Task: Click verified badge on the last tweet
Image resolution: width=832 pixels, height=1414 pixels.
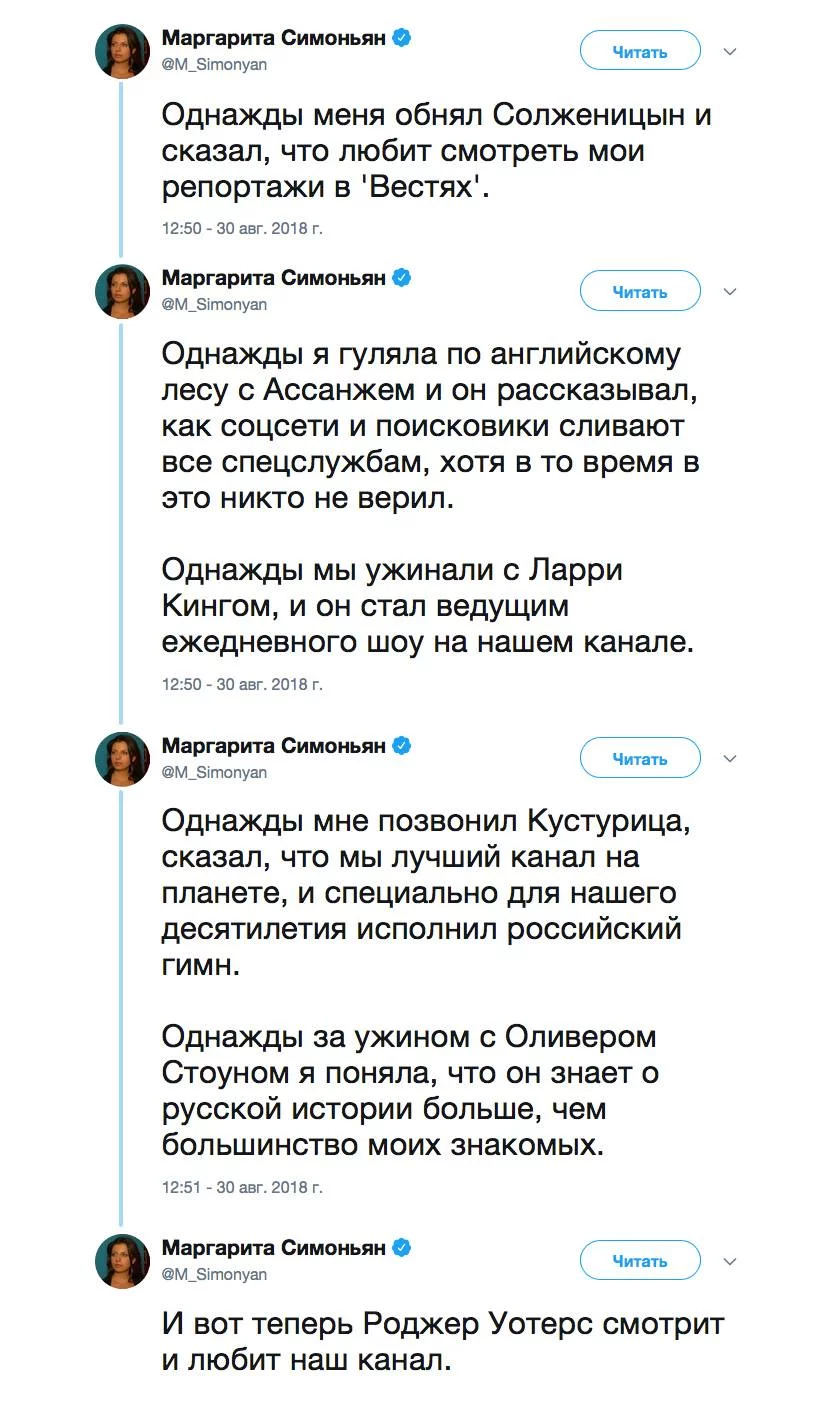Action: click(402, 1248)
